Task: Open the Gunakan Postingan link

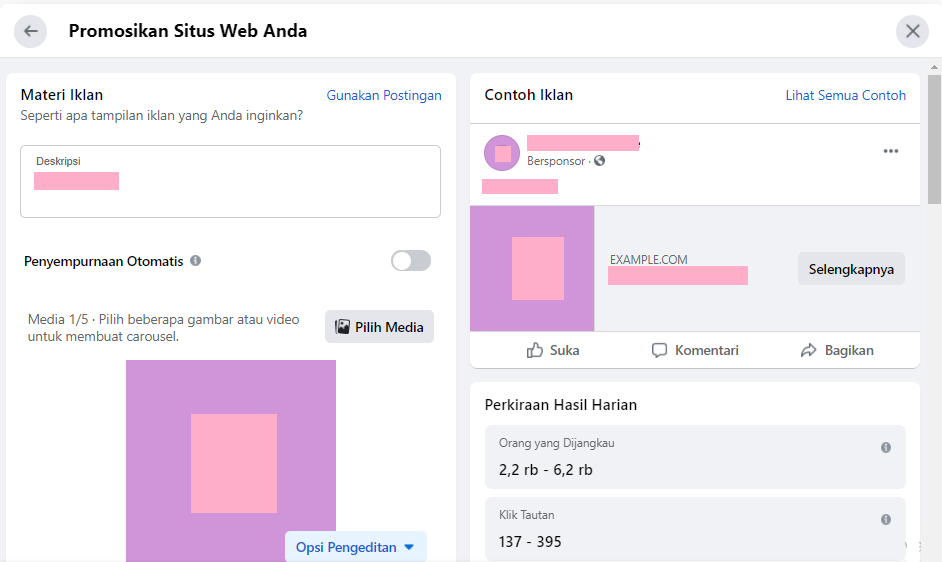Action: 384,95
